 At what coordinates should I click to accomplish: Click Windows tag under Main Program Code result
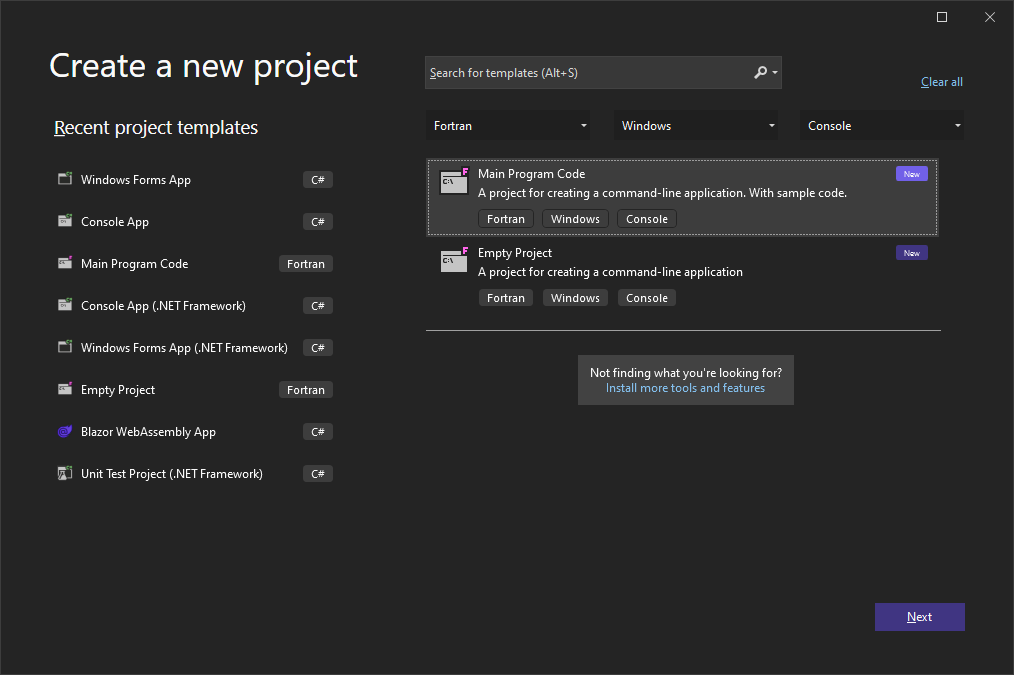(x=576, y=219)
